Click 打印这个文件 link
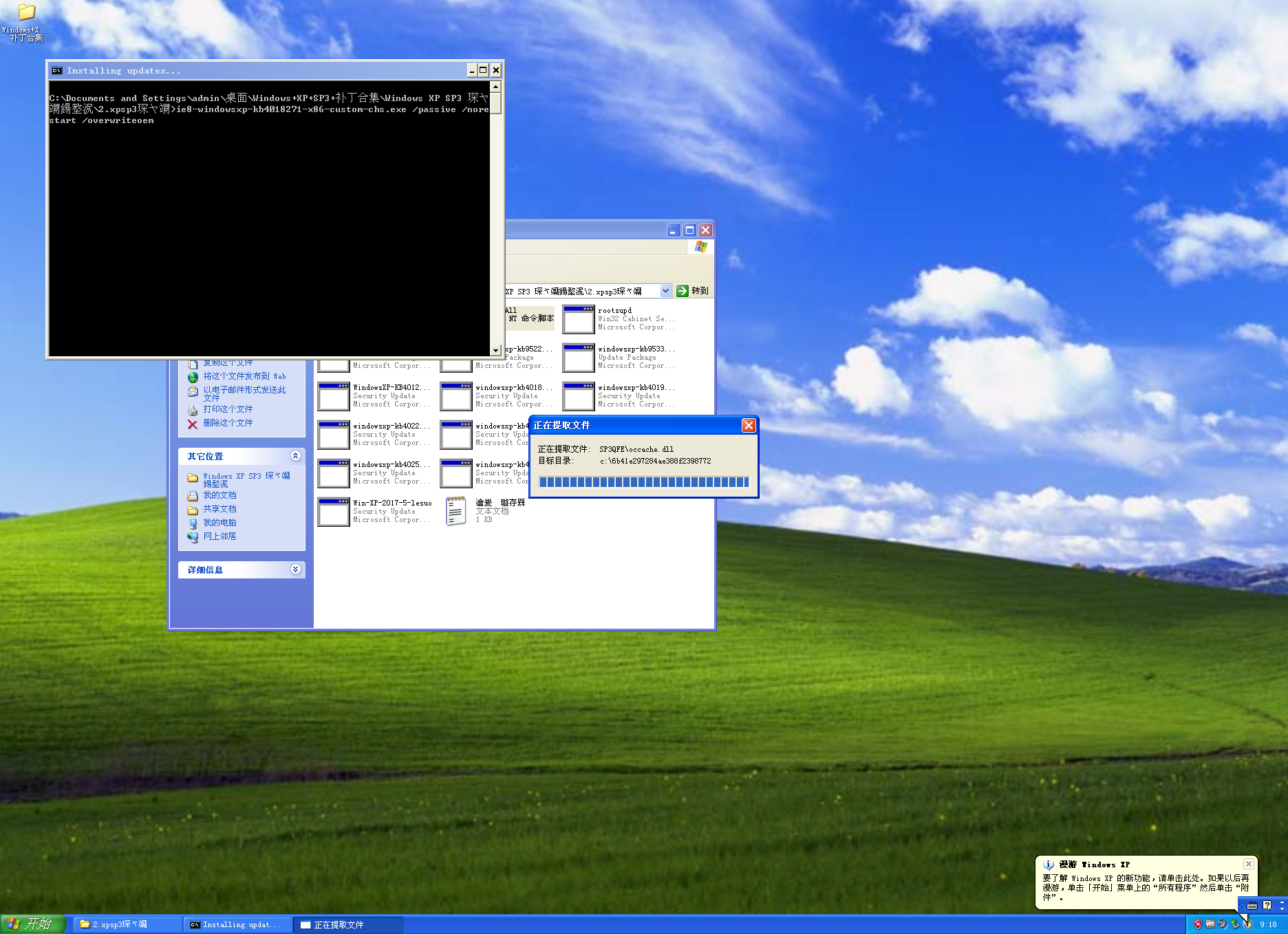The height and width of the screenshot is (934, 1288). (228, 409)
